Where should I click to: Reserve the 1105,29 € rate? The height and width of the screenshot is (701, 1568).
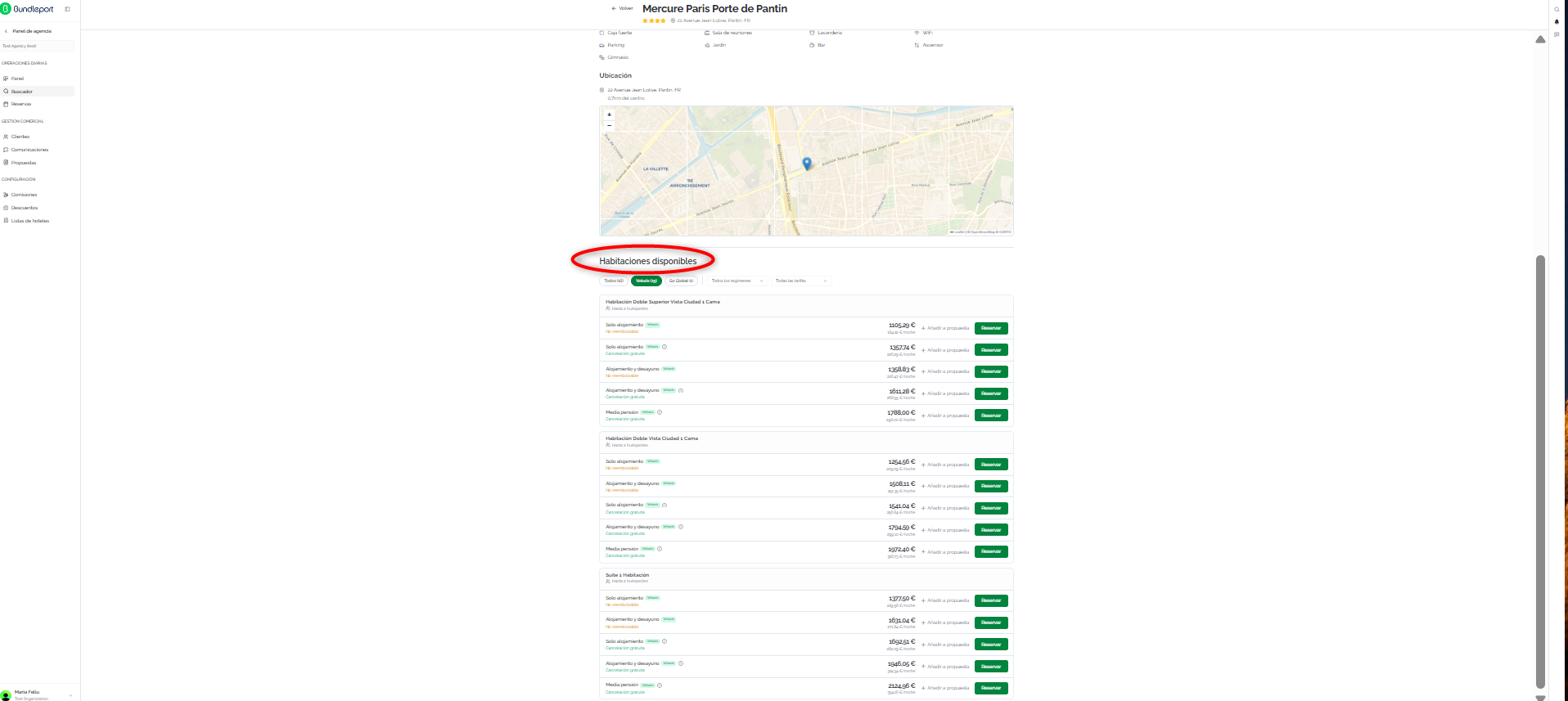991,328
